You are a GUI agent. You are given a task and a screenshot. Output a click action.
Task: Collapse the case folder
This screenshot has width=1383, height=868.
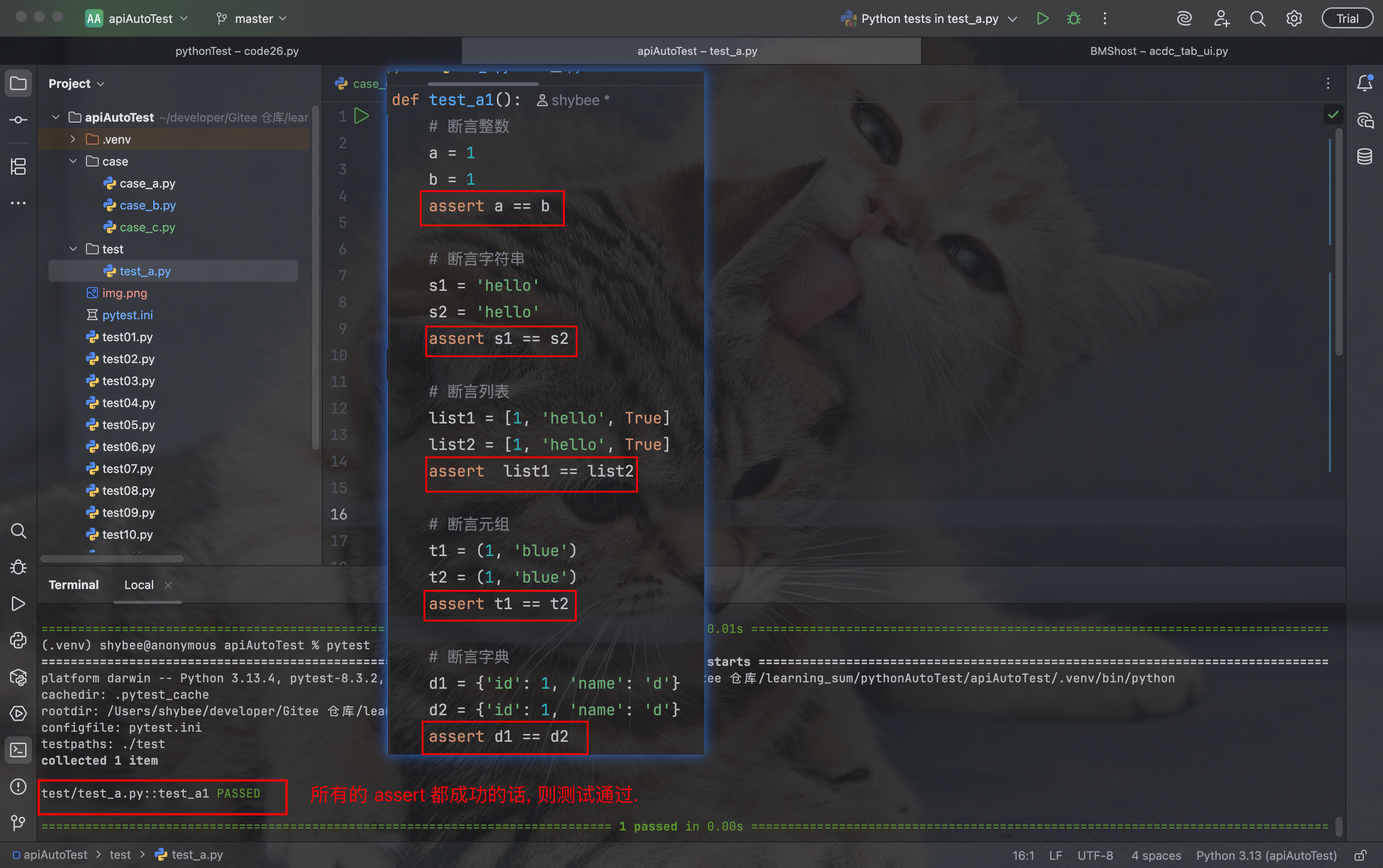click(73, 161)
